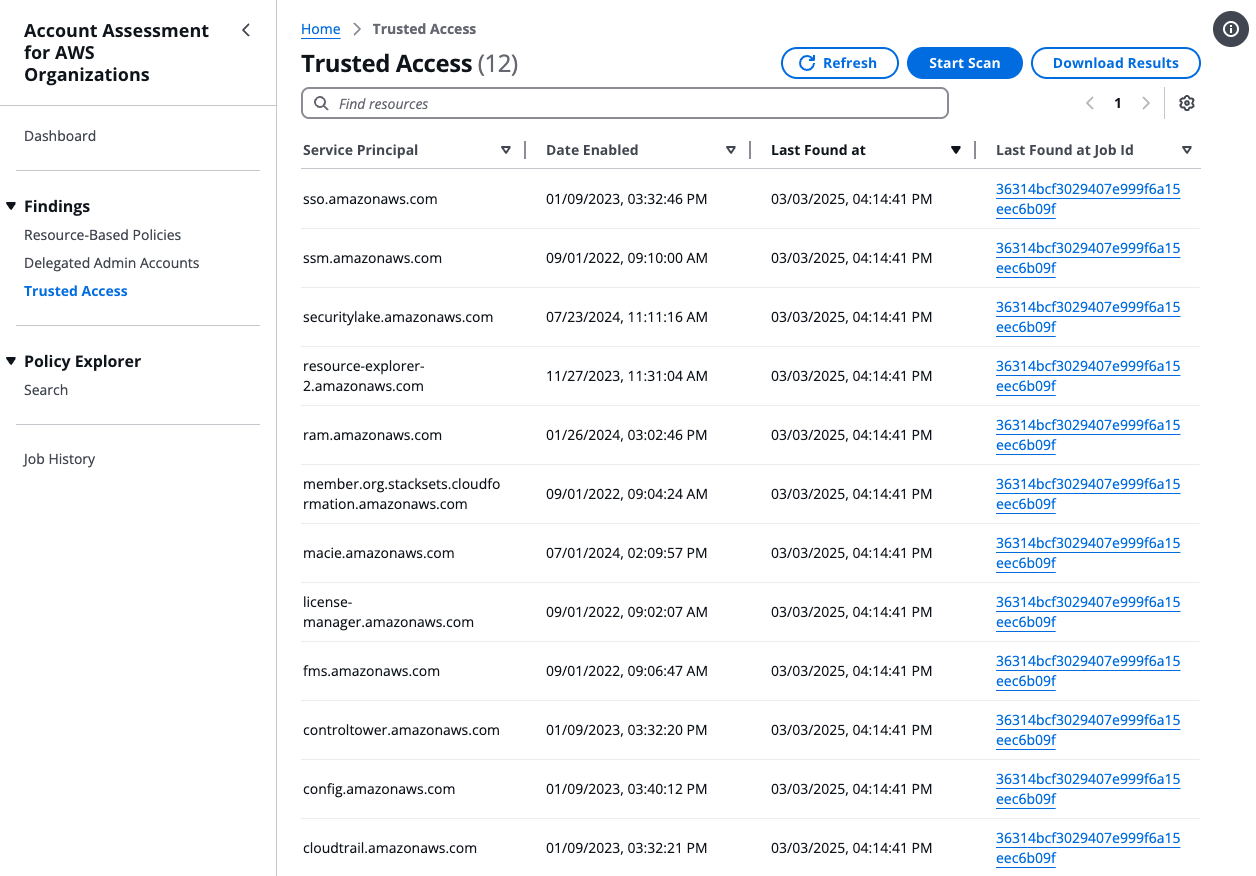Open job id link for ram.amazonaws.com row
1256x876 pixels.
(1088, 435)
